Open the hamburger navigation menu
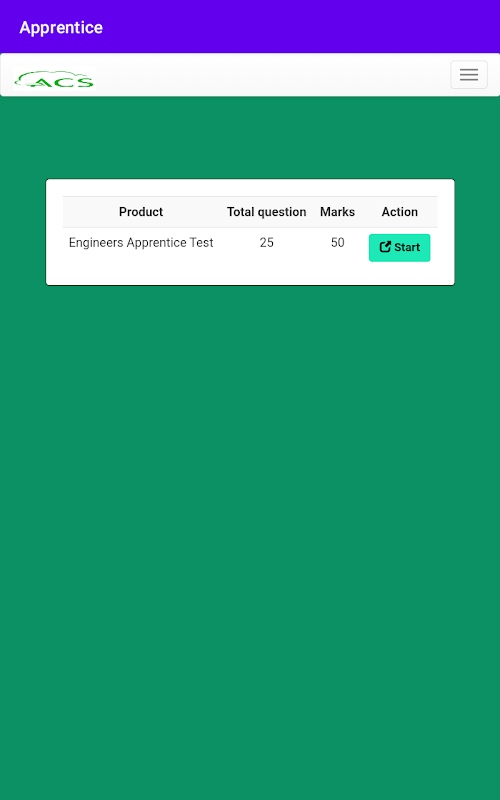 (468, 74)
